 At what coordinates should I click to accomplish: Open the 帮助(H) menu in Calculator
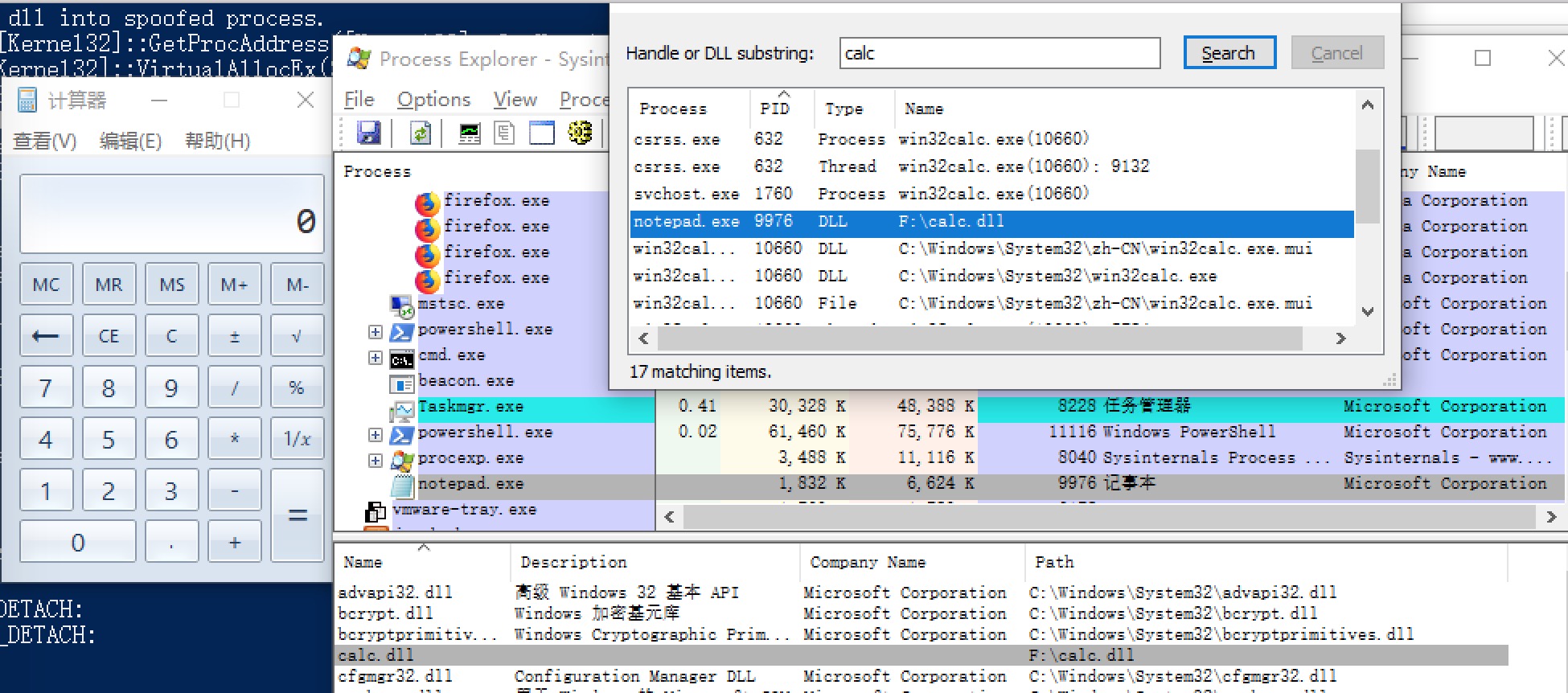click(217, 141)
